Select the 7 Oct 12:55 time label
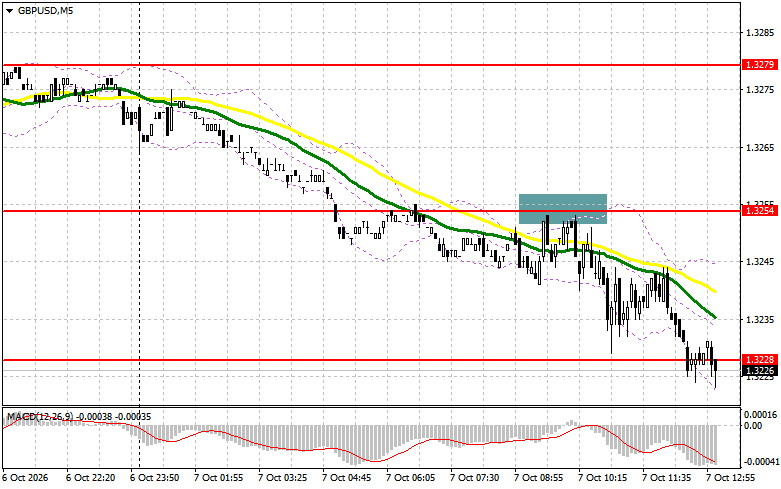Viewport: 781px width, 489px height. click(x=731, y=478)
